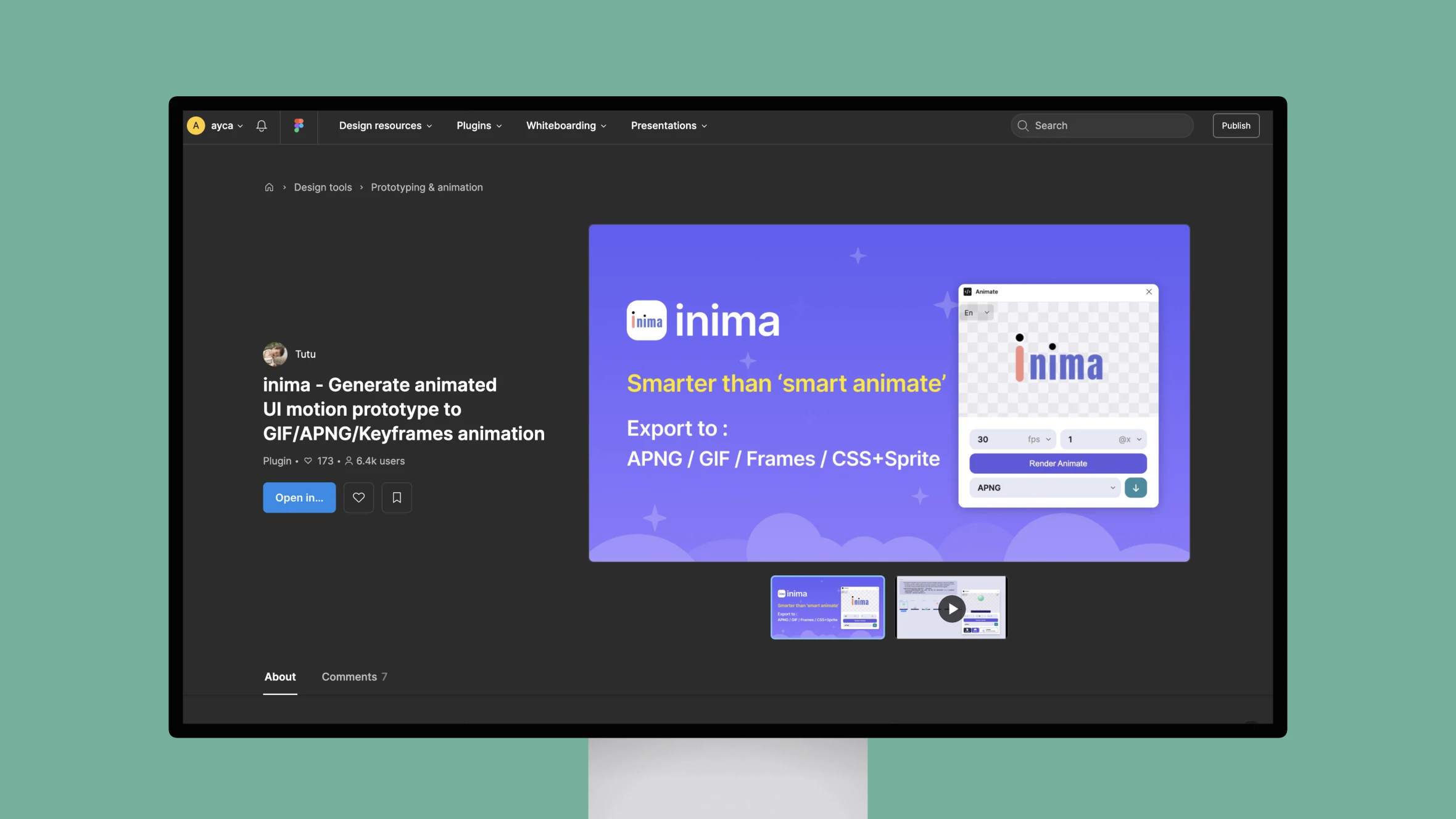Select the first plugin preview thumbnail
This screenshot has height=819, width=1456.
tap(827, 607)
